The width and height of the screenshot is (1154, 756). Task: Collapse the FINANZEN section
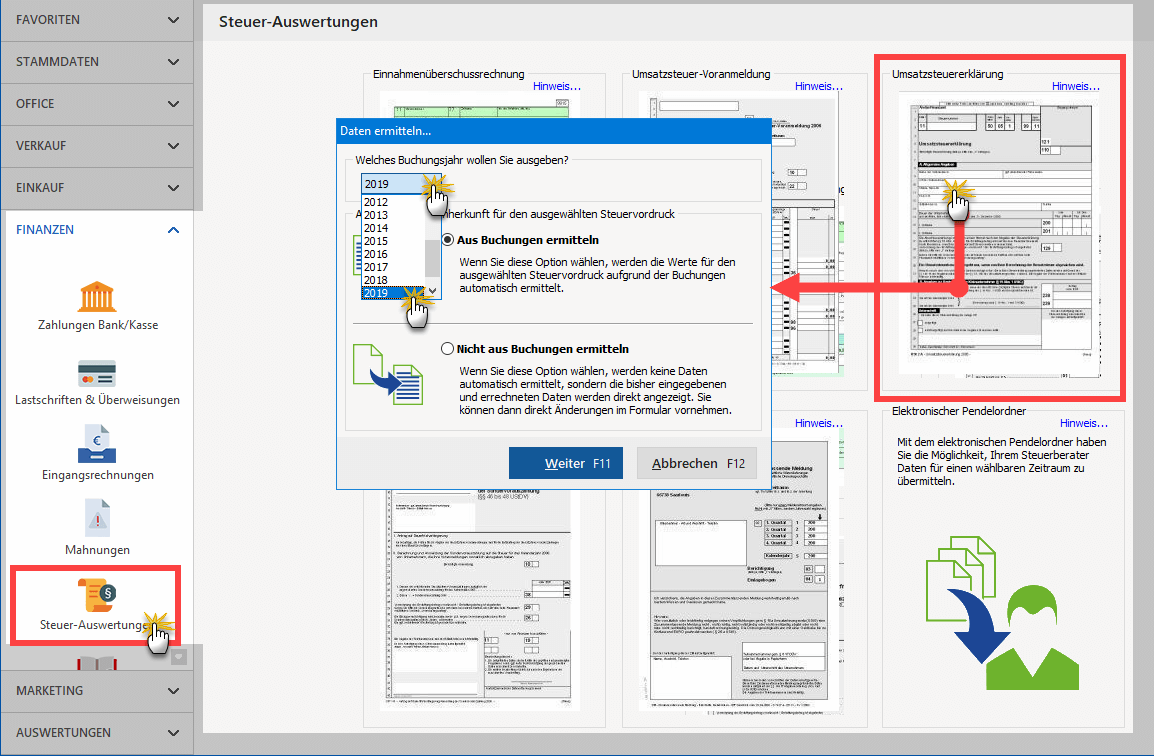(x=96, y=230)
